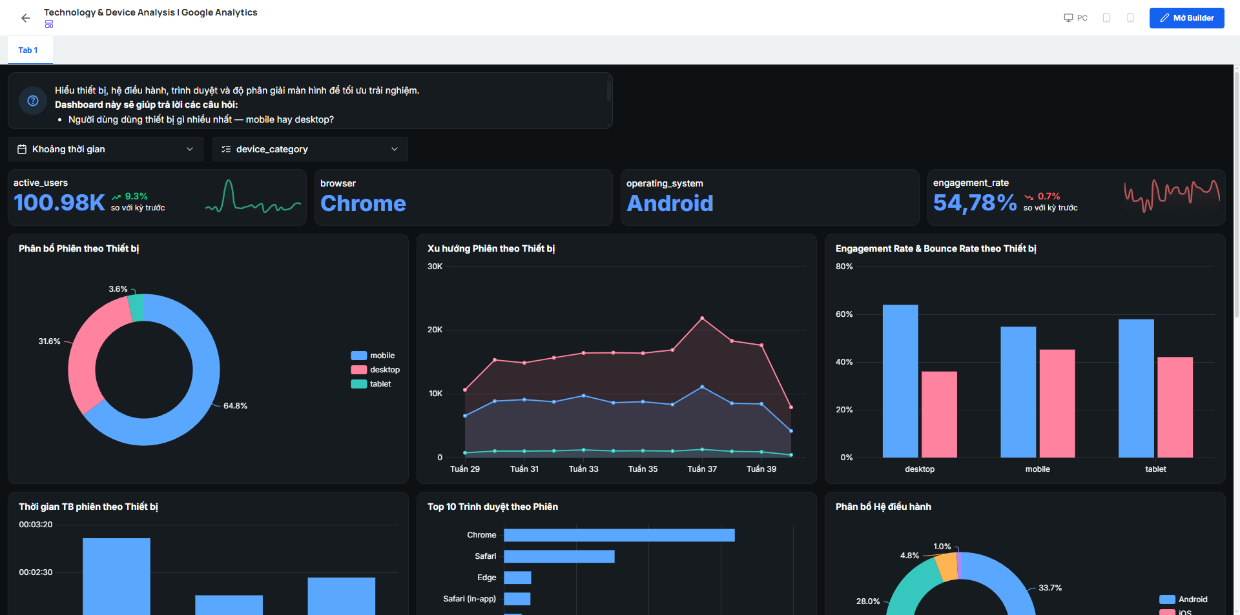Click the 54,78% engagement rate value
Viewport: 1240px width, 615px height.
pos(975,203)
